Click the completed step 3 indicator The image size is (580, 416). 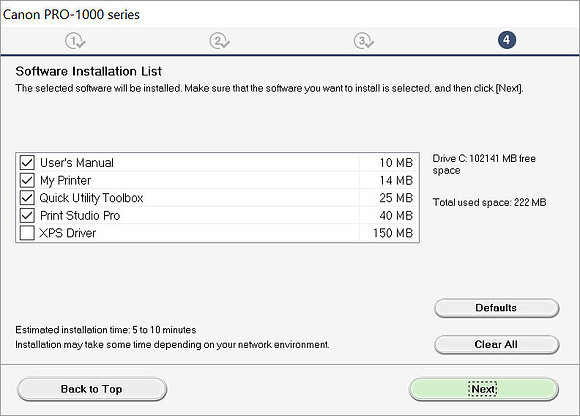[x=364, y=41]
